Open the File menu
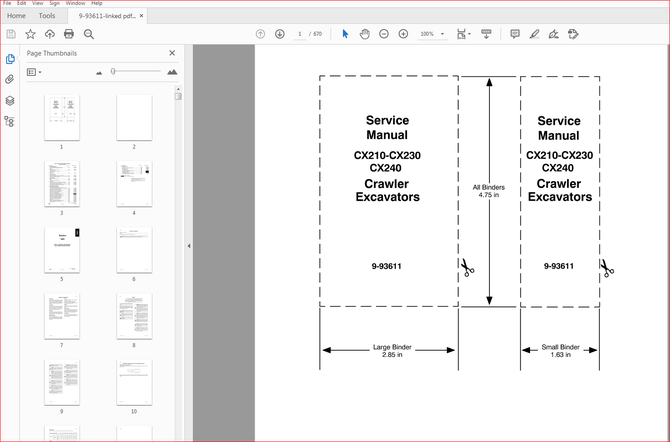 (7, 3)
